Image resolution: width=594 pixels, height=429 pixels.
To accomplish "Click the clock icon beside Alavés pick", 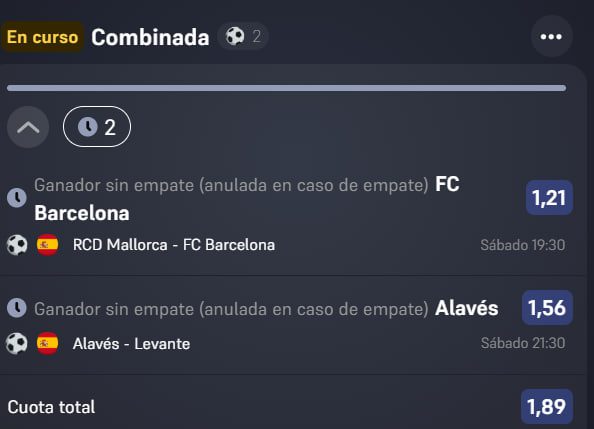I will pyautogui.click(x=17, y=308).
